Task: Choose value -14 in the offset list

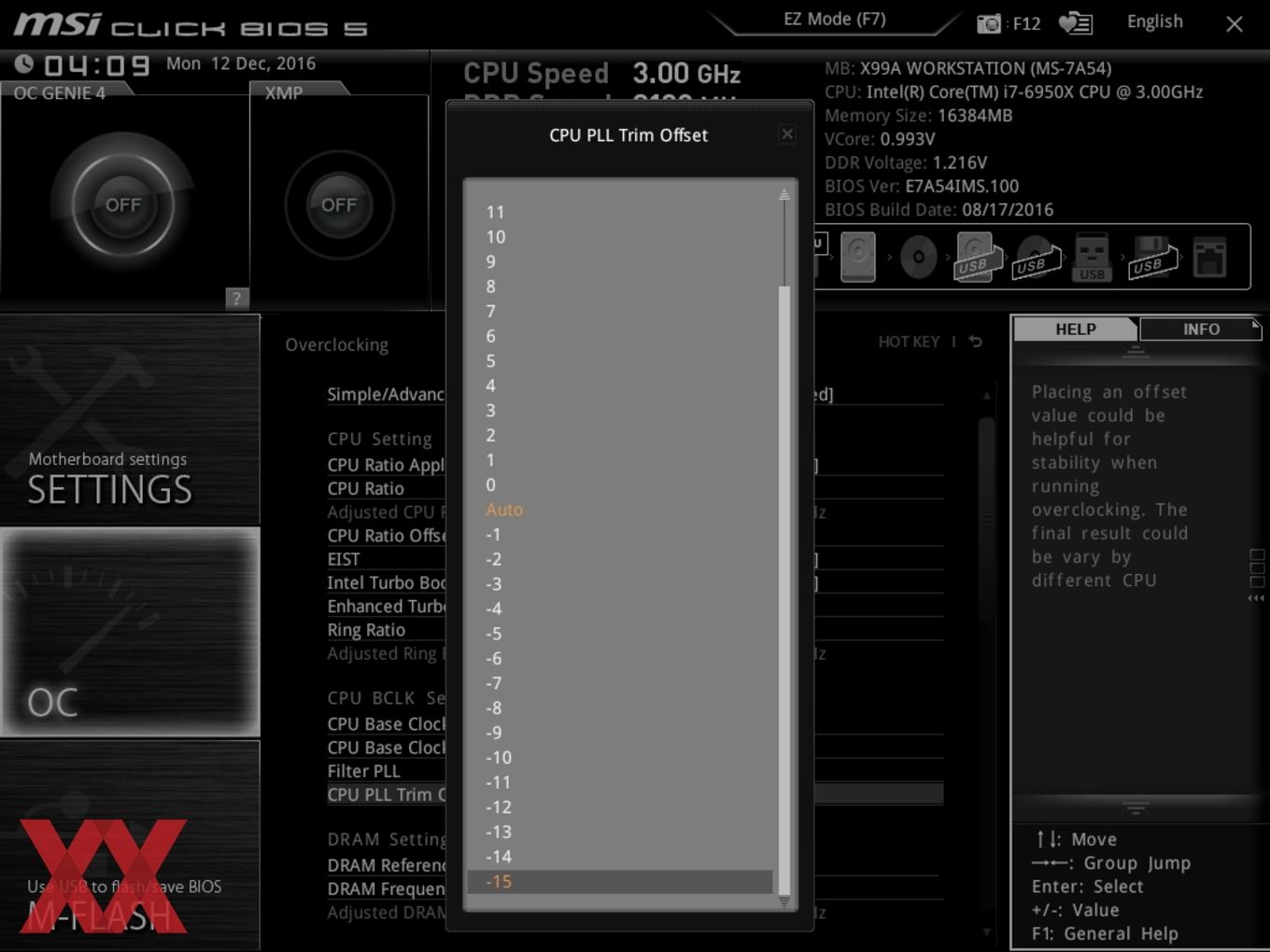Action: pos(619,857)
